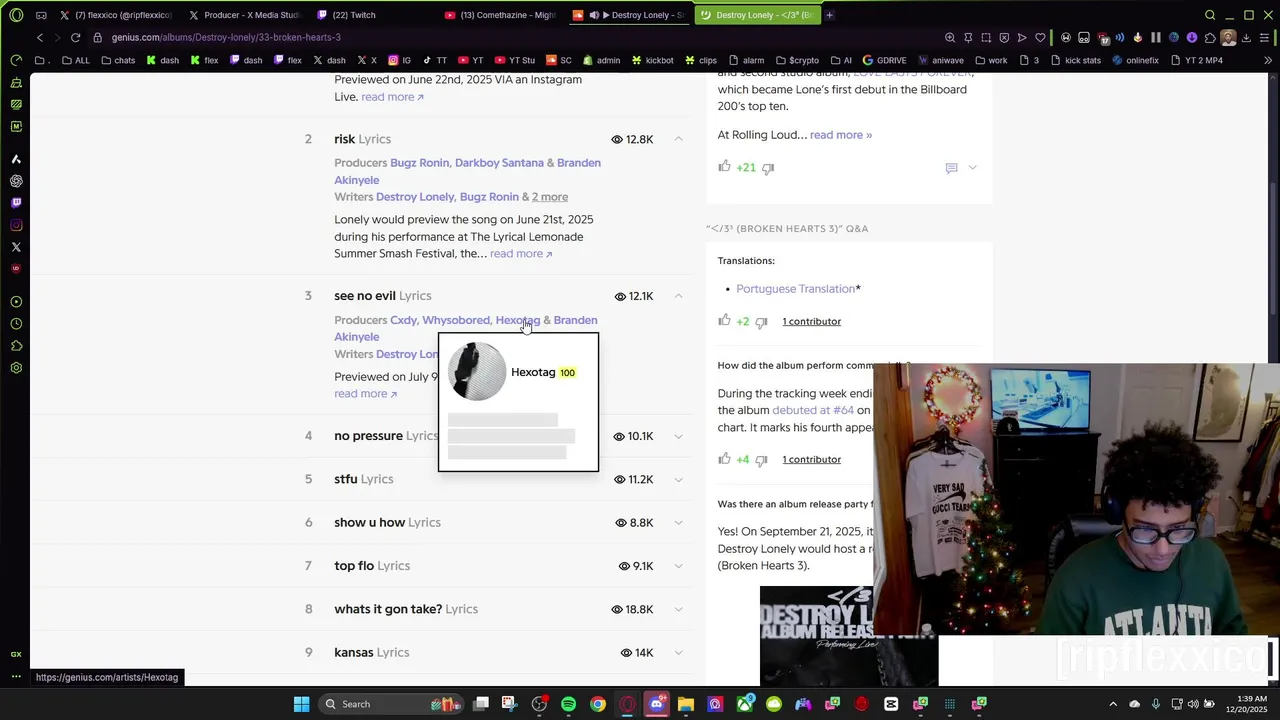Open Twitch panel in Opera sidebar

tap(16, 203)
